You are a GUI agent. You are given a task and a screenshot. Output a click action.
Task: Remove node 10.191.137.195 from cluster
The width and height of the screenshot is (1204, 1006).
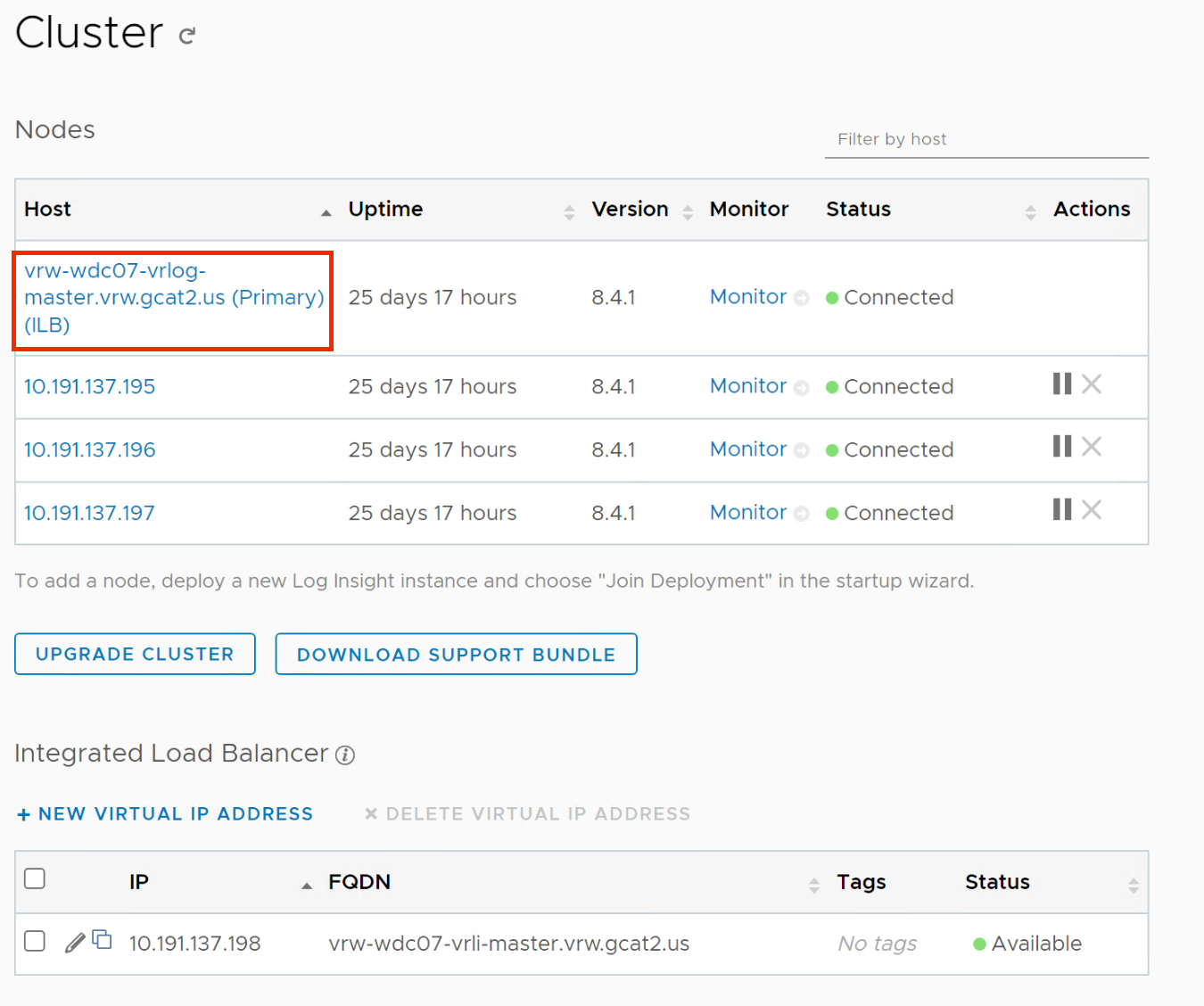tap(1092, 384)
